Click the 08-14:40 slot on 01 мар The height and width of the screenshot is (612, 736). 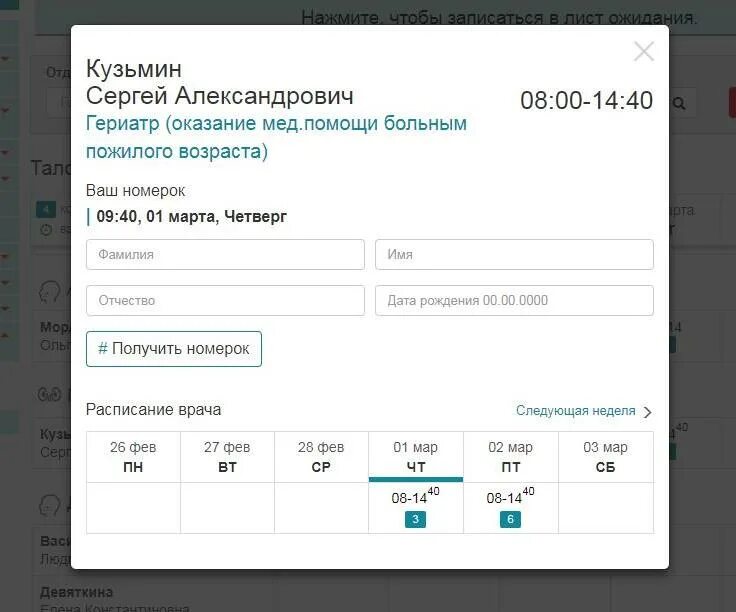coord(415,496)
